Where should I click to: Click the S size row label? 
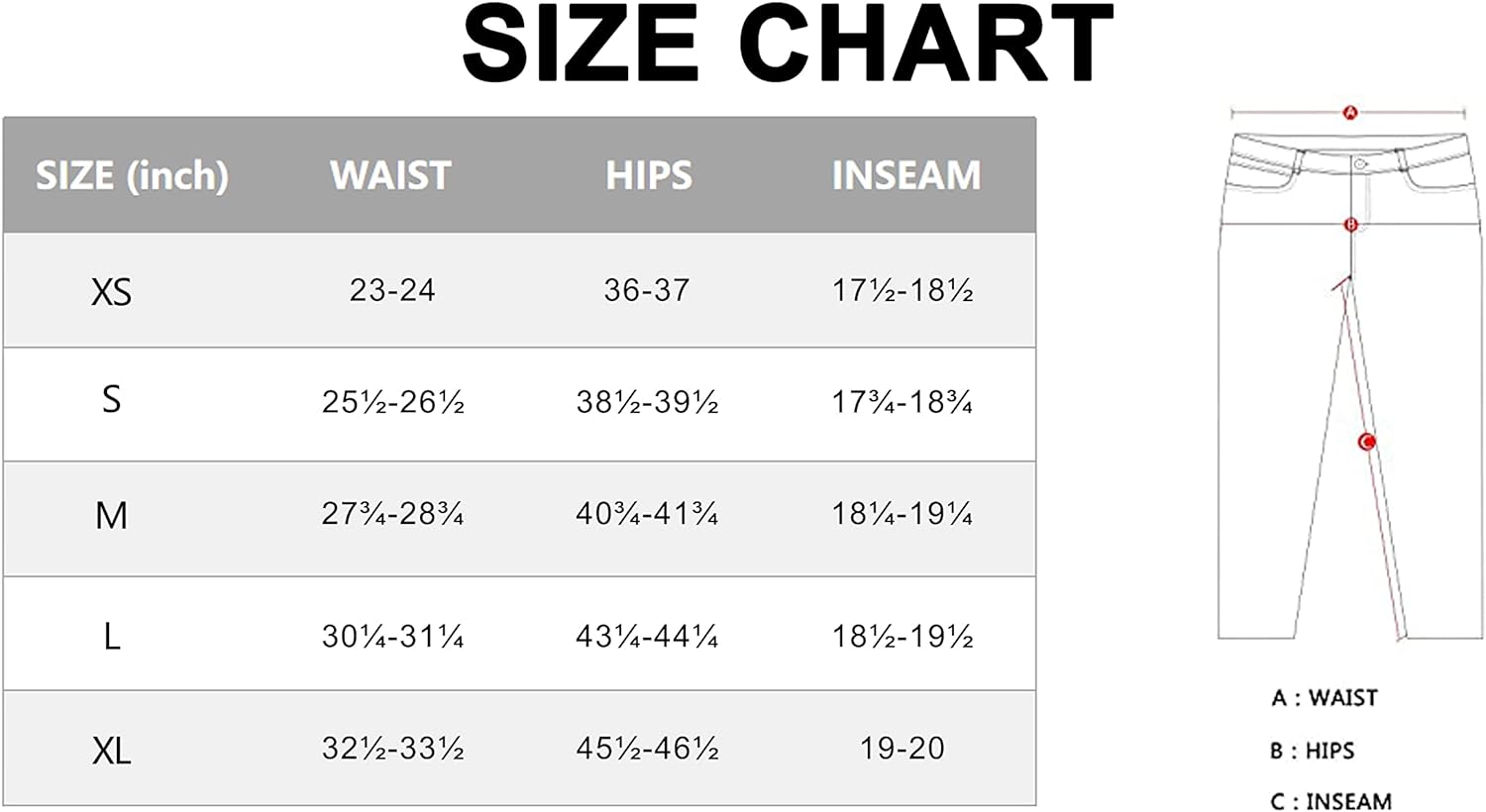coord(111,399)
